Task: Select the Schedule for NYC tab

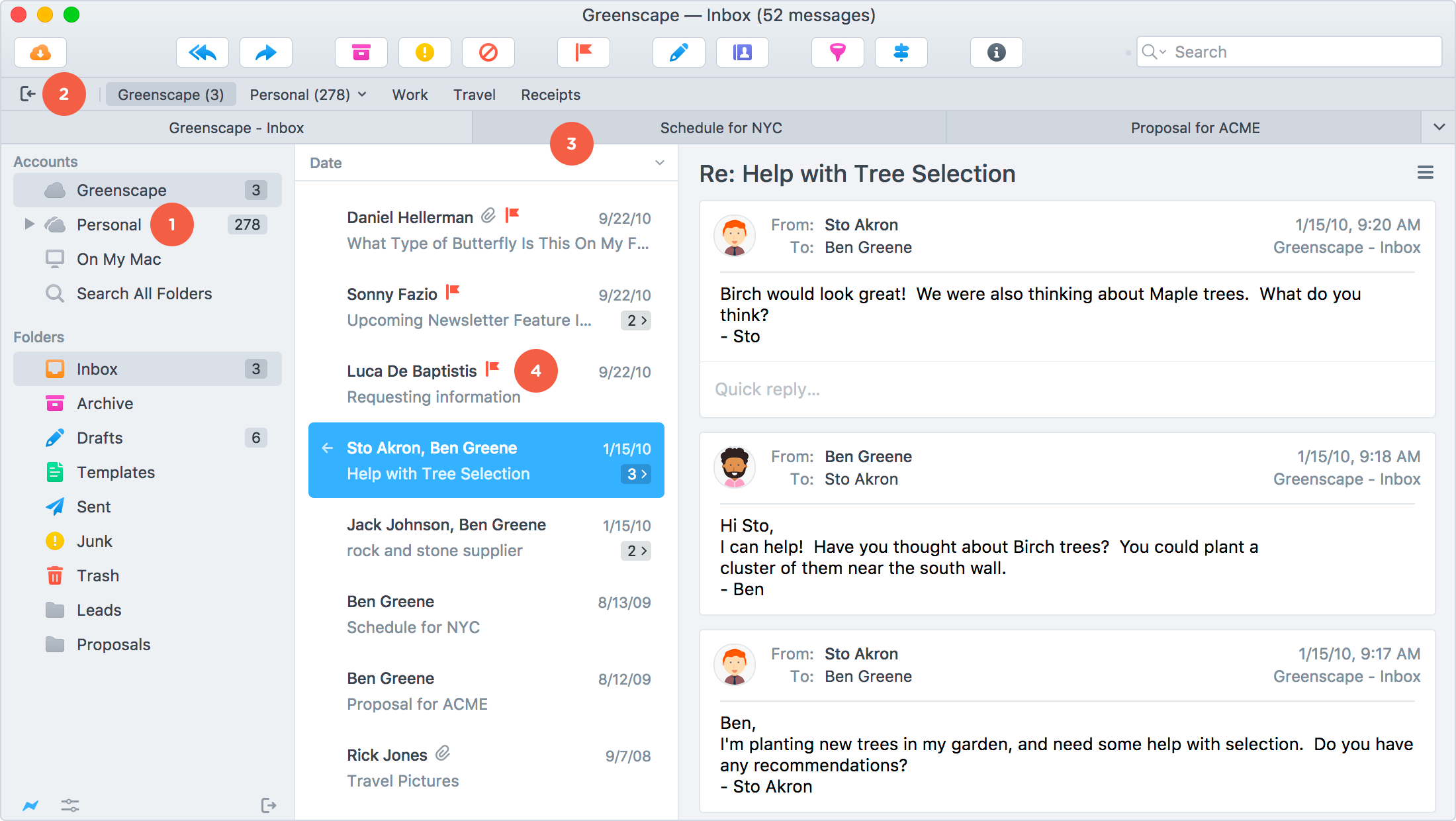Action: (720, 127)
